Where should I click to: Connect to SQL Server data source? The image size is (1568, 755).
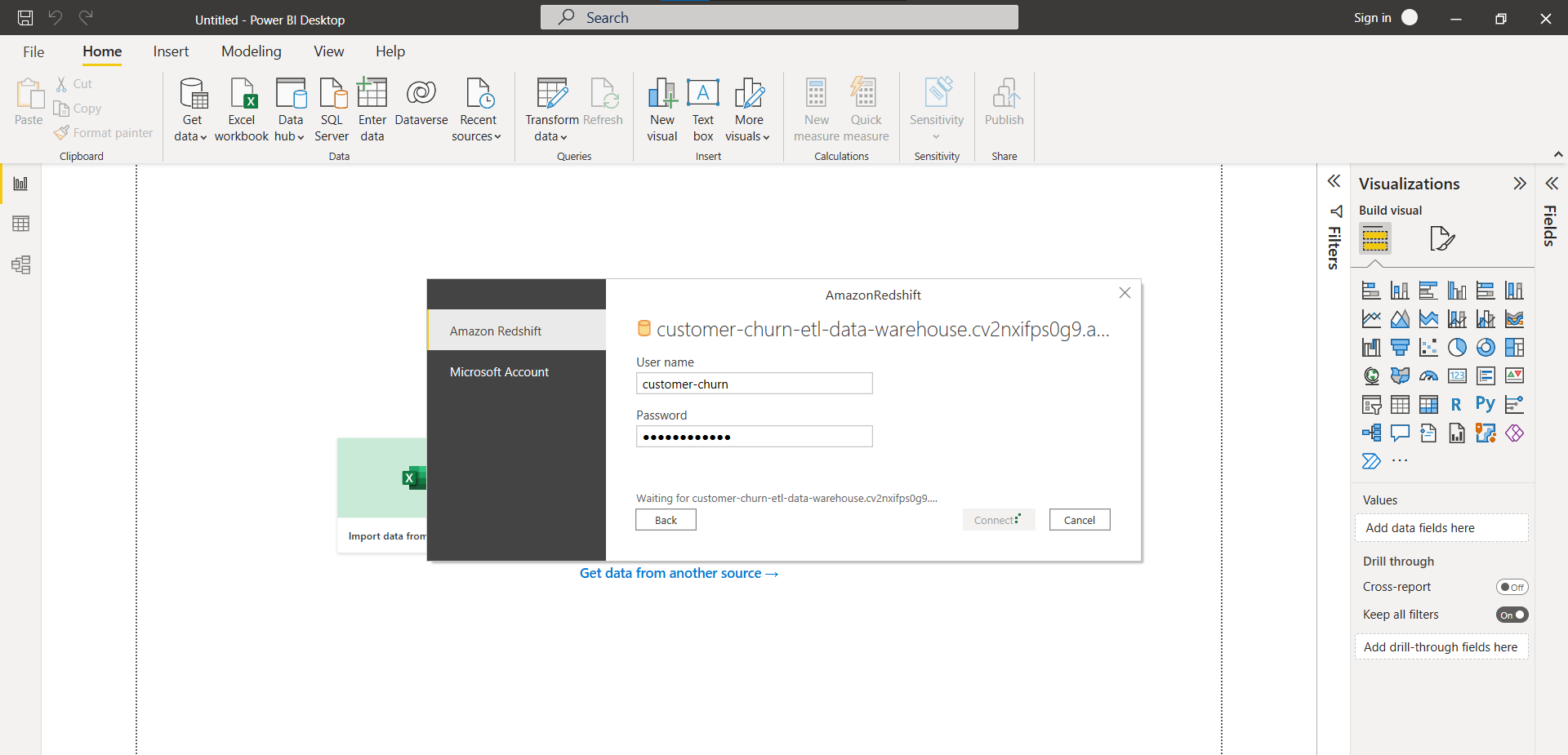click(332, 110)
